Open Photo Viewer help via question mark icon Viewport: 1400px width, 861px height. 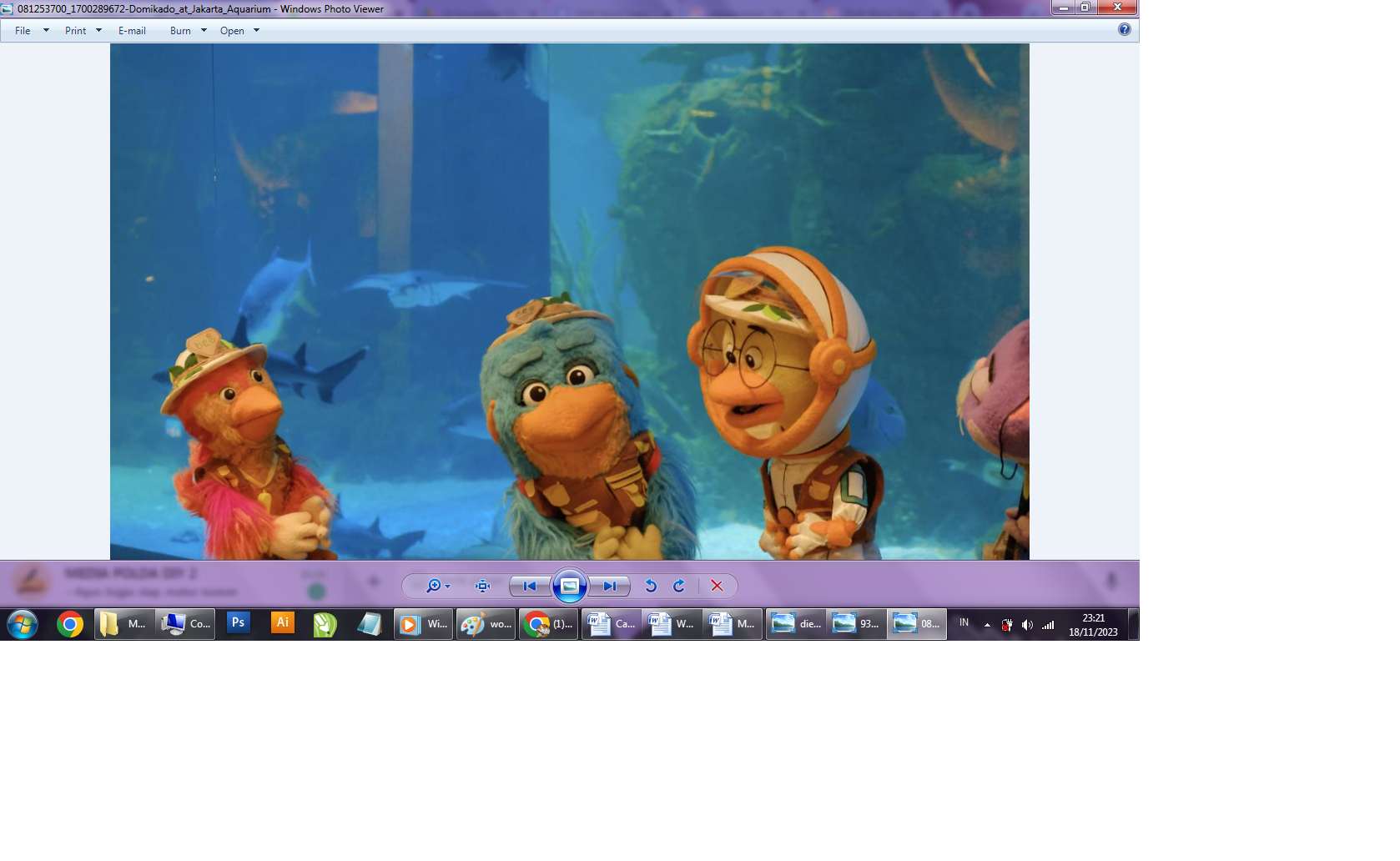tap(1125, 30)
